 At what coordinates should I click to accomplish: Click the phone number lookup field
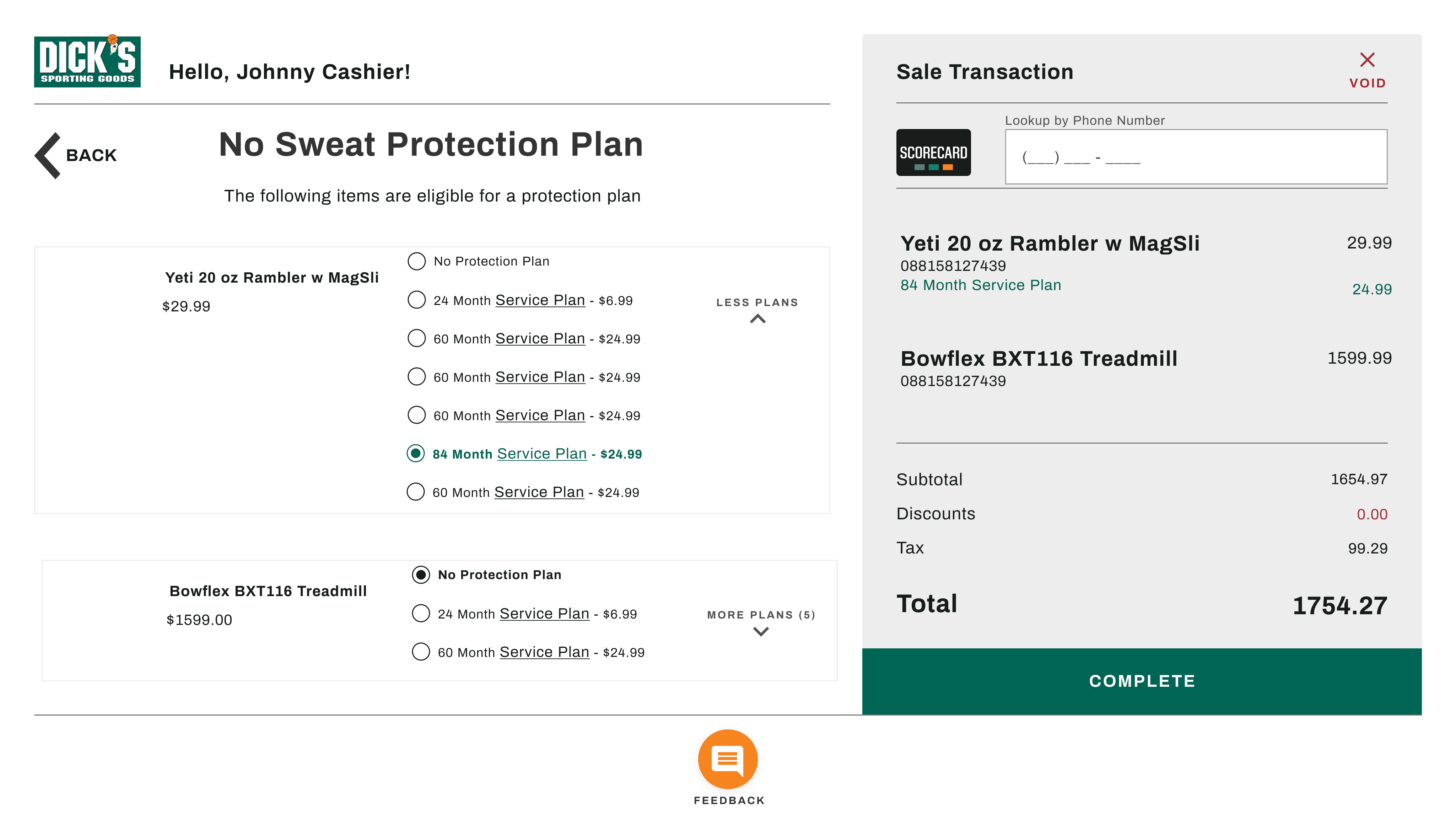pyautogui.click(x=1196, y=157)
